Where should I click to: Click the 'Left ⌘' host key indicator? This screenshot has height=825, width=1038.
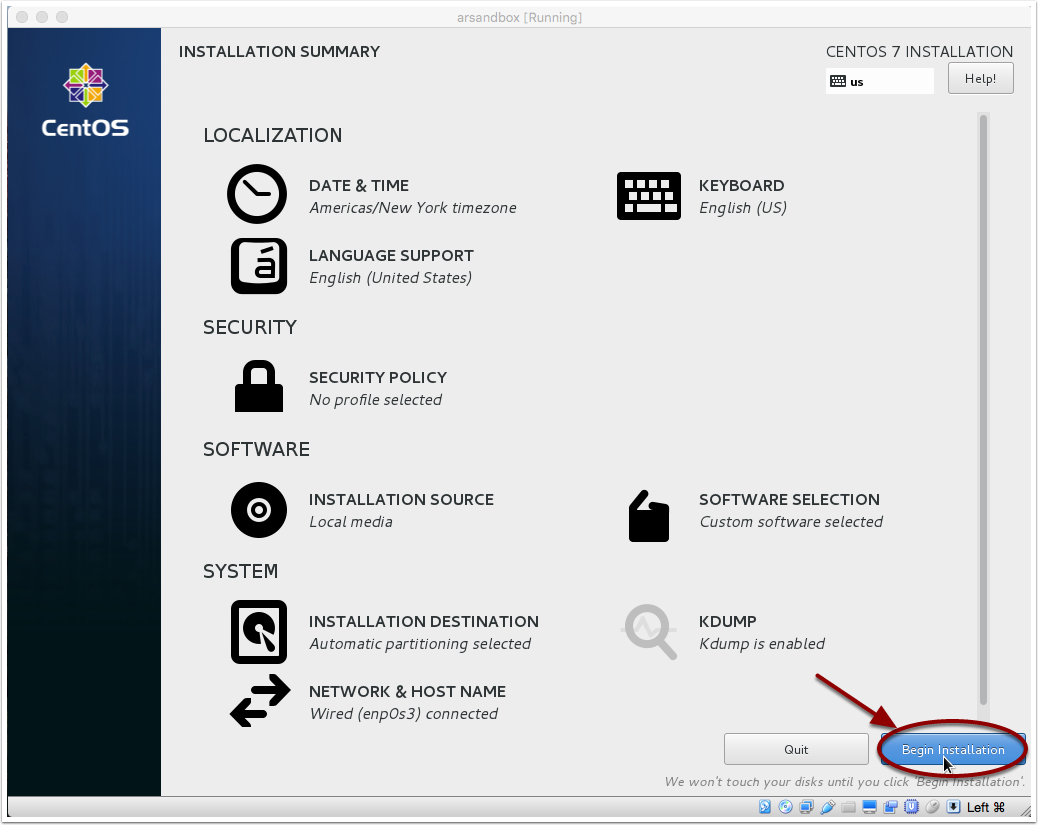[x=986, y=807]
